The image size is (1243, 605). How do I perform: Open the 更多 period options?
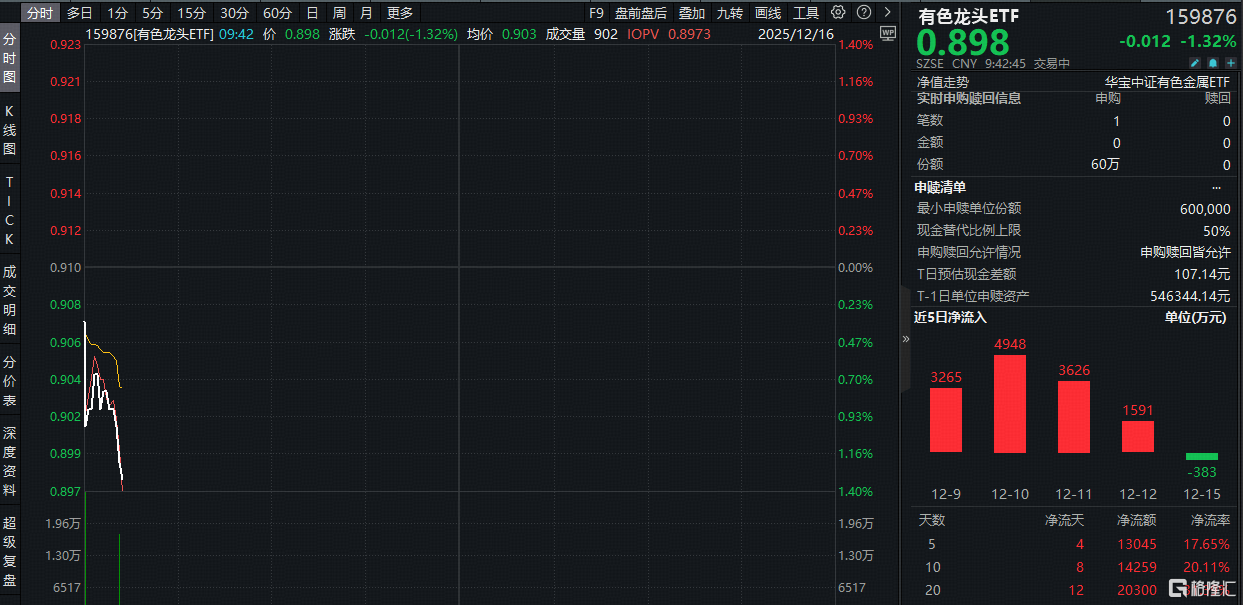click(x=400, y=13)
